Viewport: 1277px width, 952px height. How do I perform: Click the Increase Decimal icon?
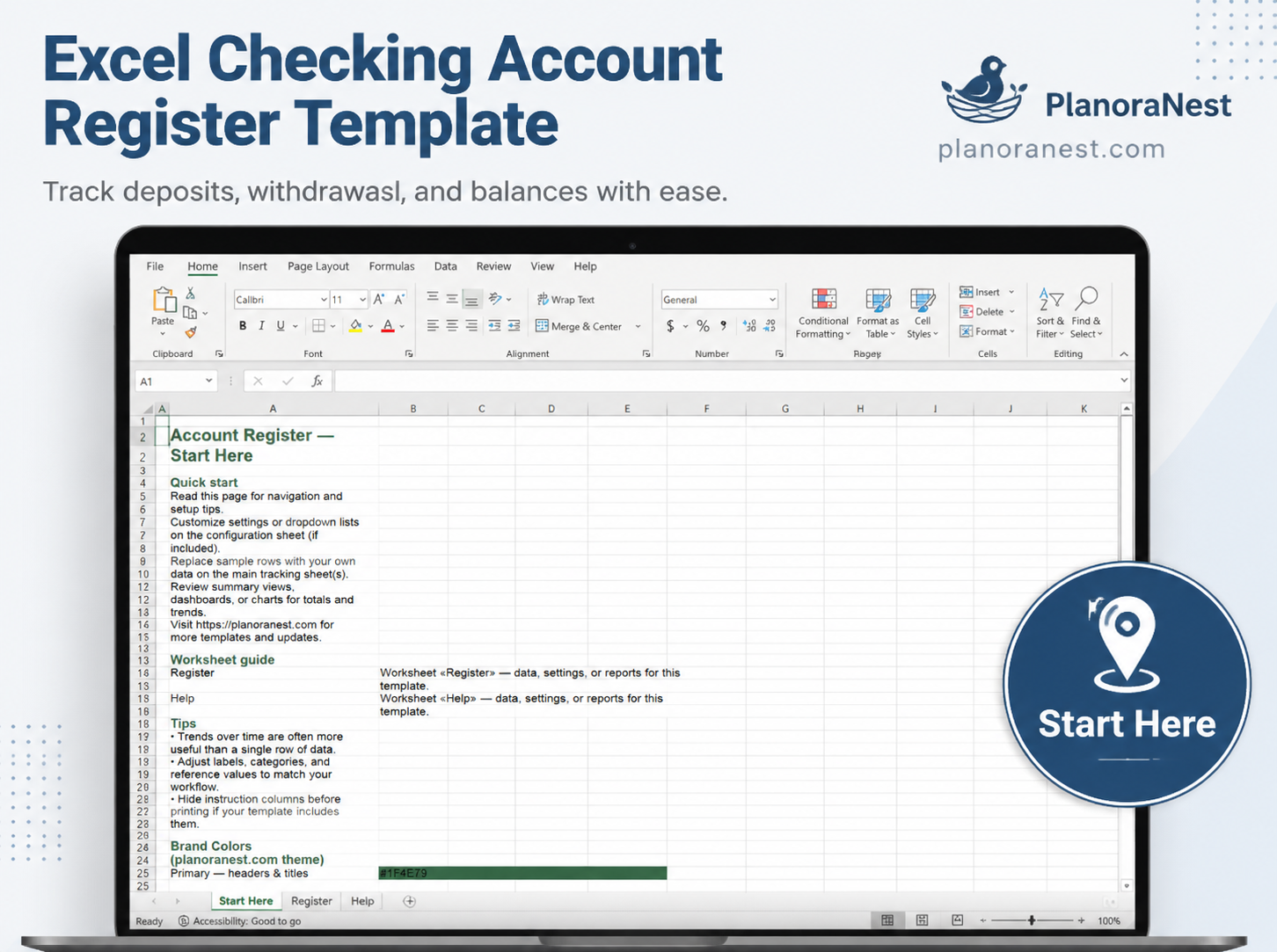(x=749, y=326)
